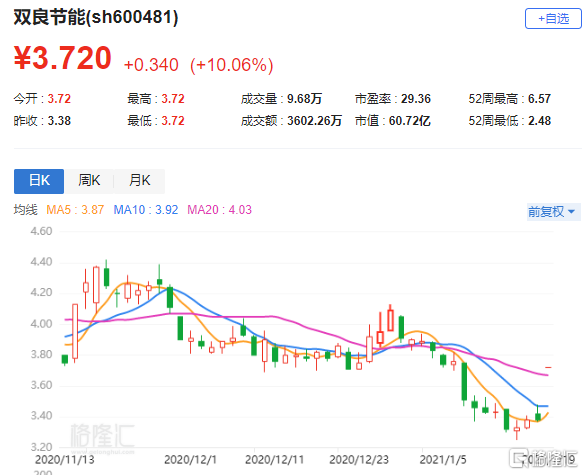Click MA5 : 3.87 indicator label
The width and height of the screenshot is (584, 475).
point(75,210)
